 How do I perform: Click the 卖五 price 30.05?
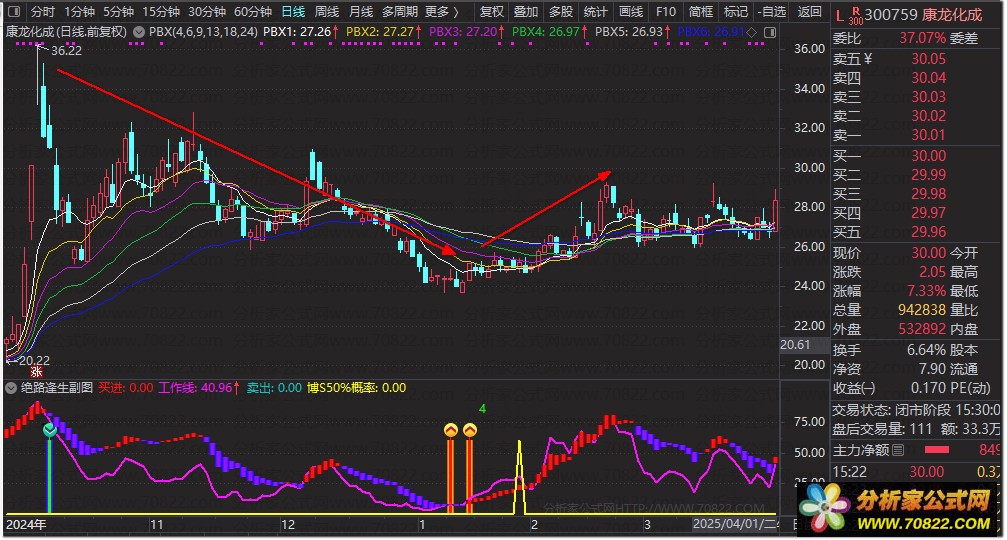tap(929, 59)
